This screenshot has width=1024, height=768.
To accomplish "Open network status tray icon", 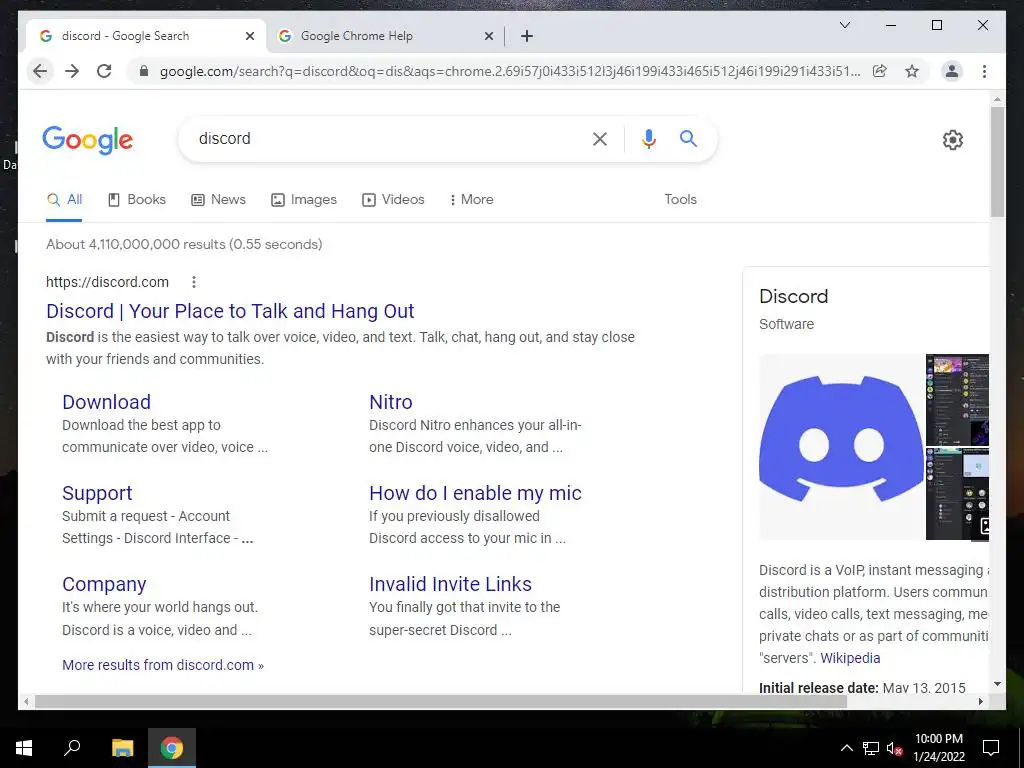I will click(x=871, y=748).
